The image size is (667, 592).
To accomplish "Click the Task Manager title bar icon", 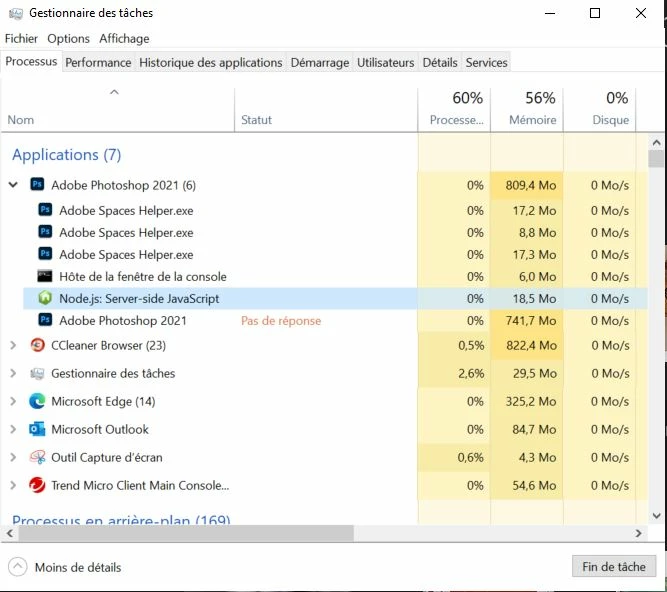I will 16,13.
